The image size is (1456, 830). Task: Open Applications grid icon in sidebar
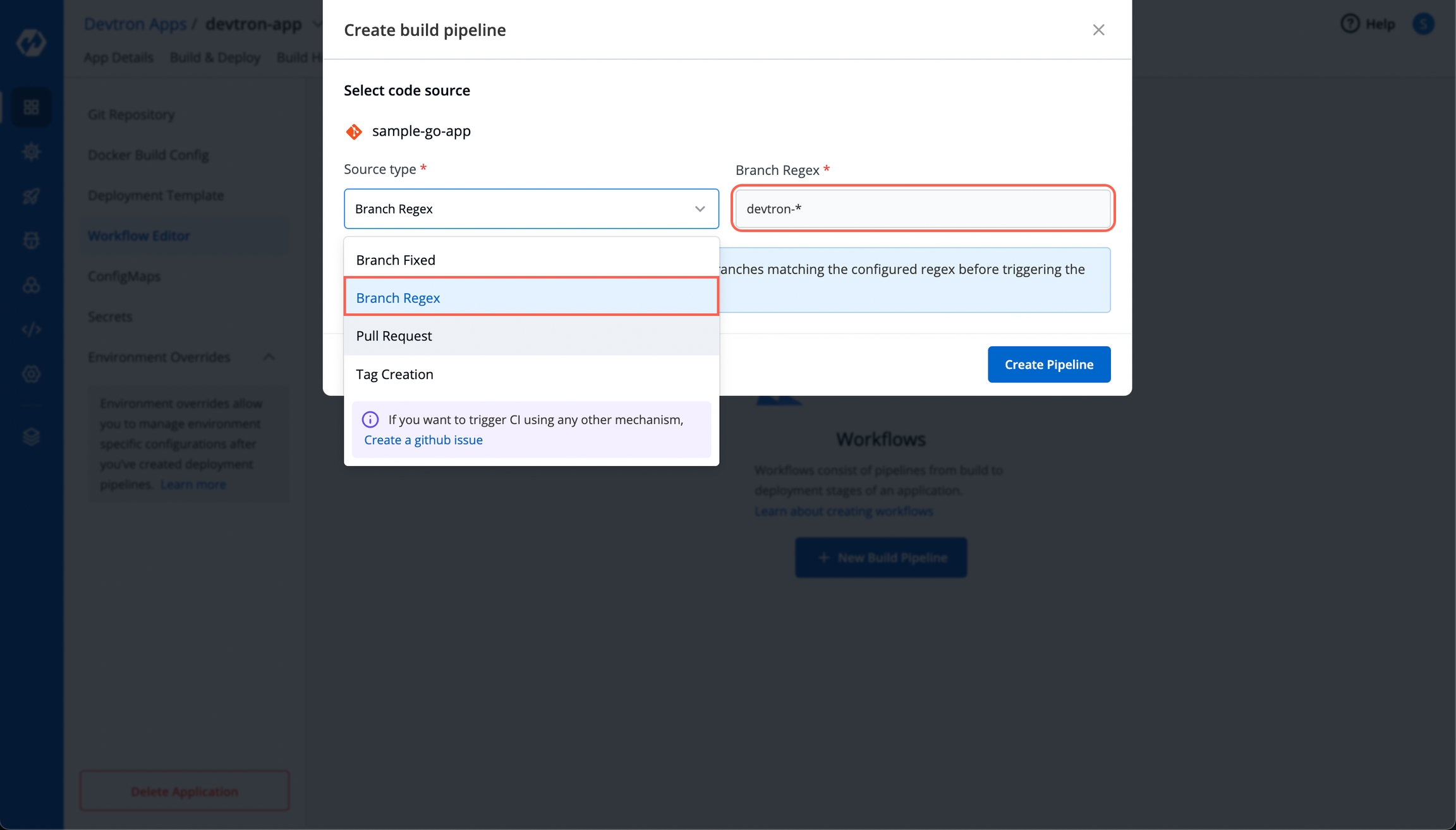[x=31, y=107]
